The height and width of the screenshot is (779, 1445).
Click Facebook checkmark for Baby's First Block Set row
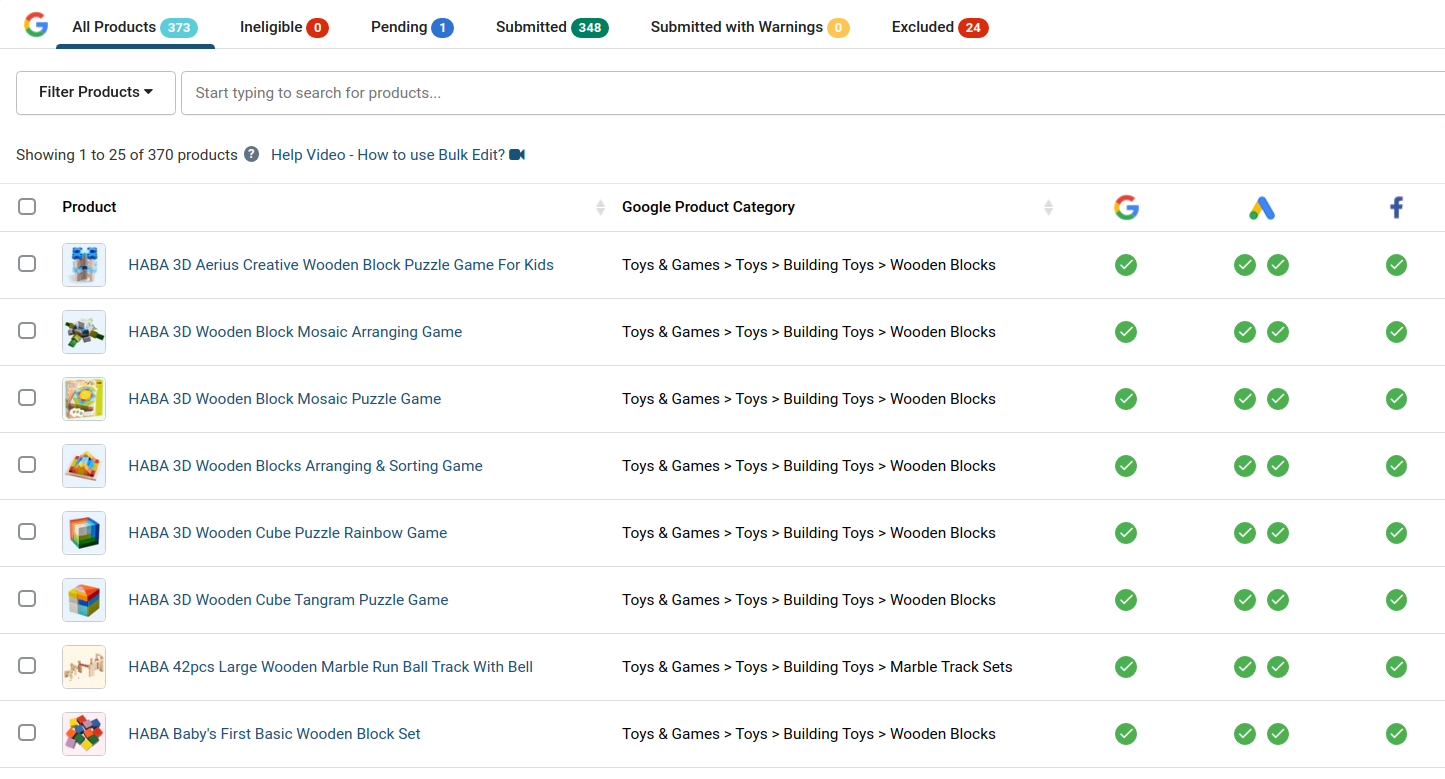(1396, 734)
